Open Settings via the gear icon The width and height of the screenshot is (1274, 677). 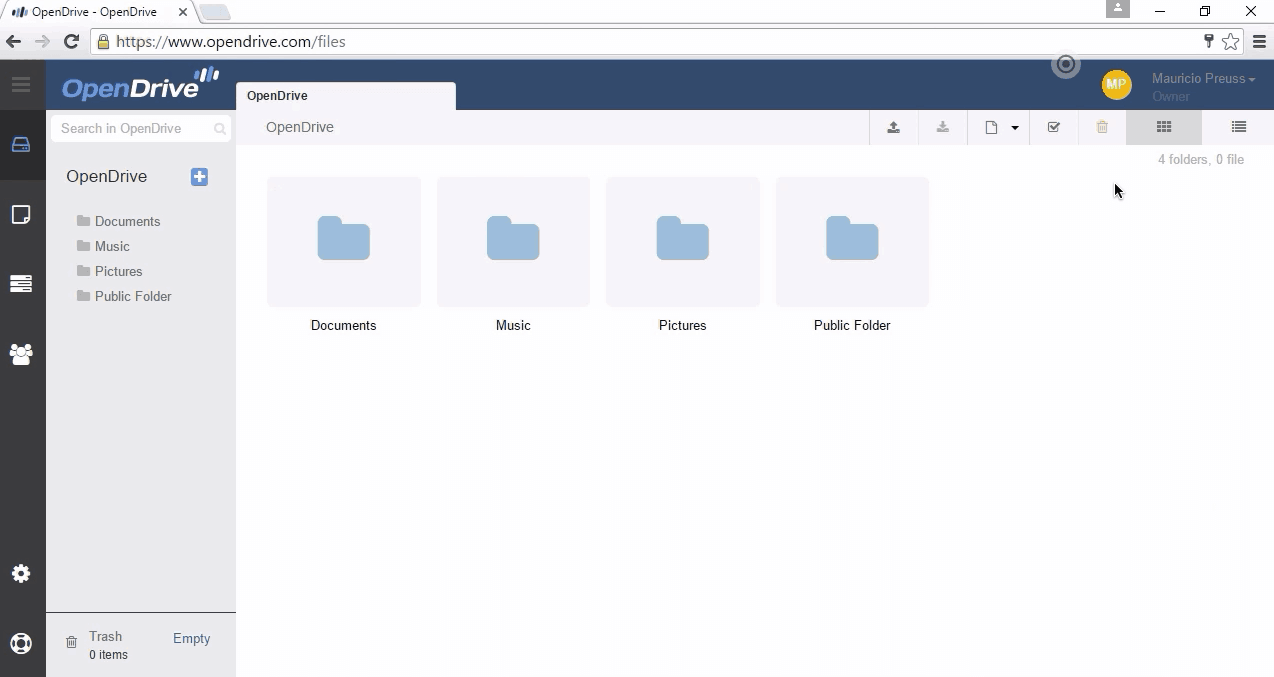point(21,573)
